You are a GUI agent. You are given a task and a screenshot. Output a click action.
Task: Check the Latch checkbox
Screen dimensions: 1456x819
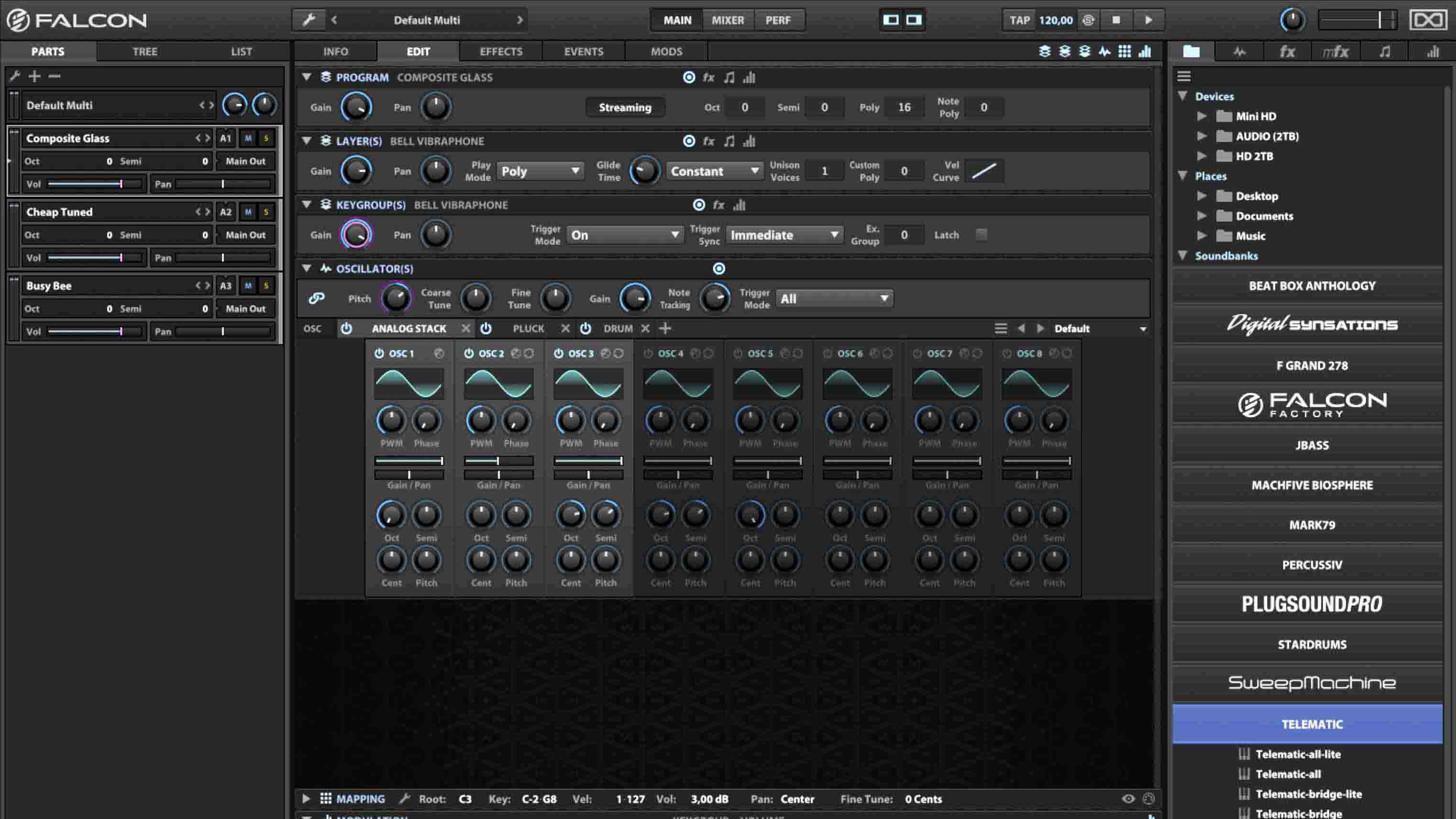(981, 234)
